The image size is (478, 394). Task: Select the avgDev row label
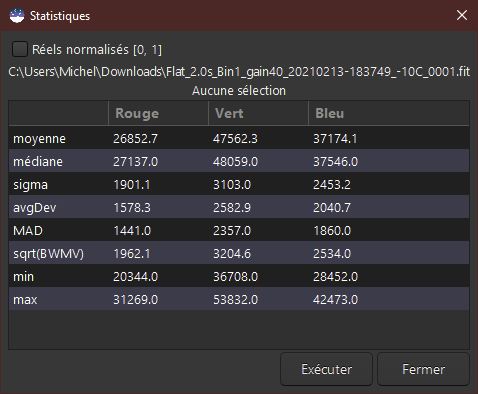(x=35, y=208)
